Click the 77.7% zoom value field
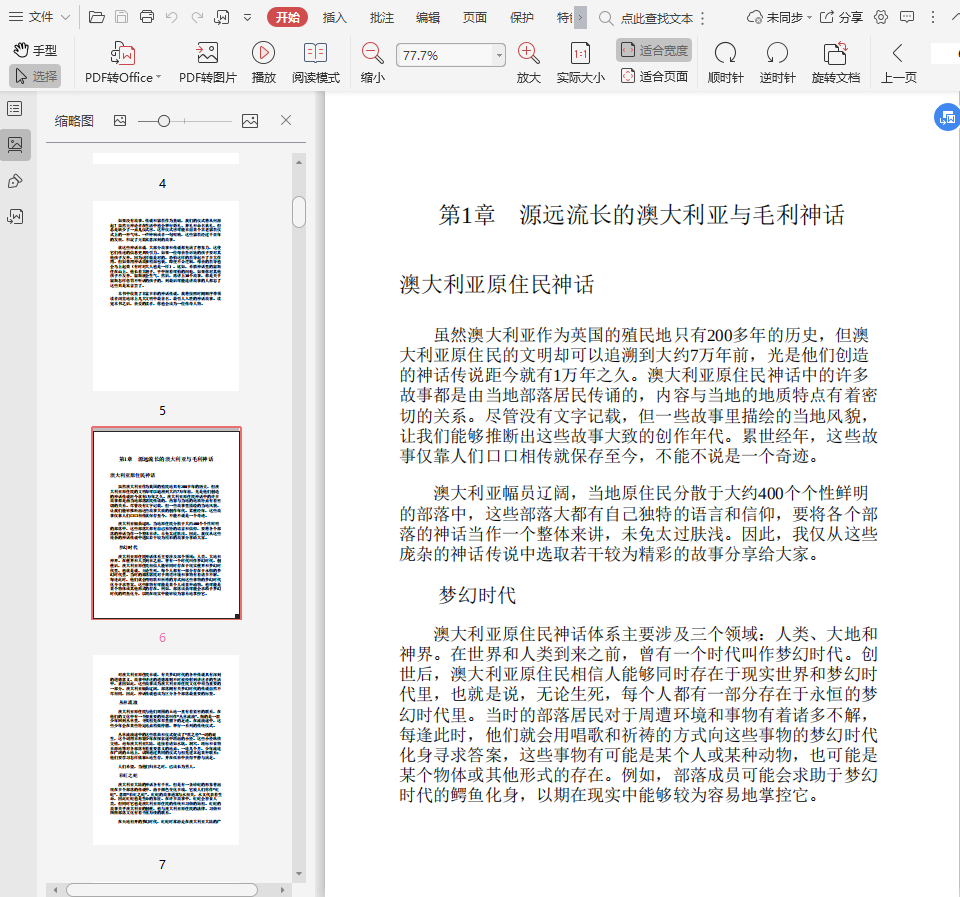The image size is (960, 897). pos(444,56)
